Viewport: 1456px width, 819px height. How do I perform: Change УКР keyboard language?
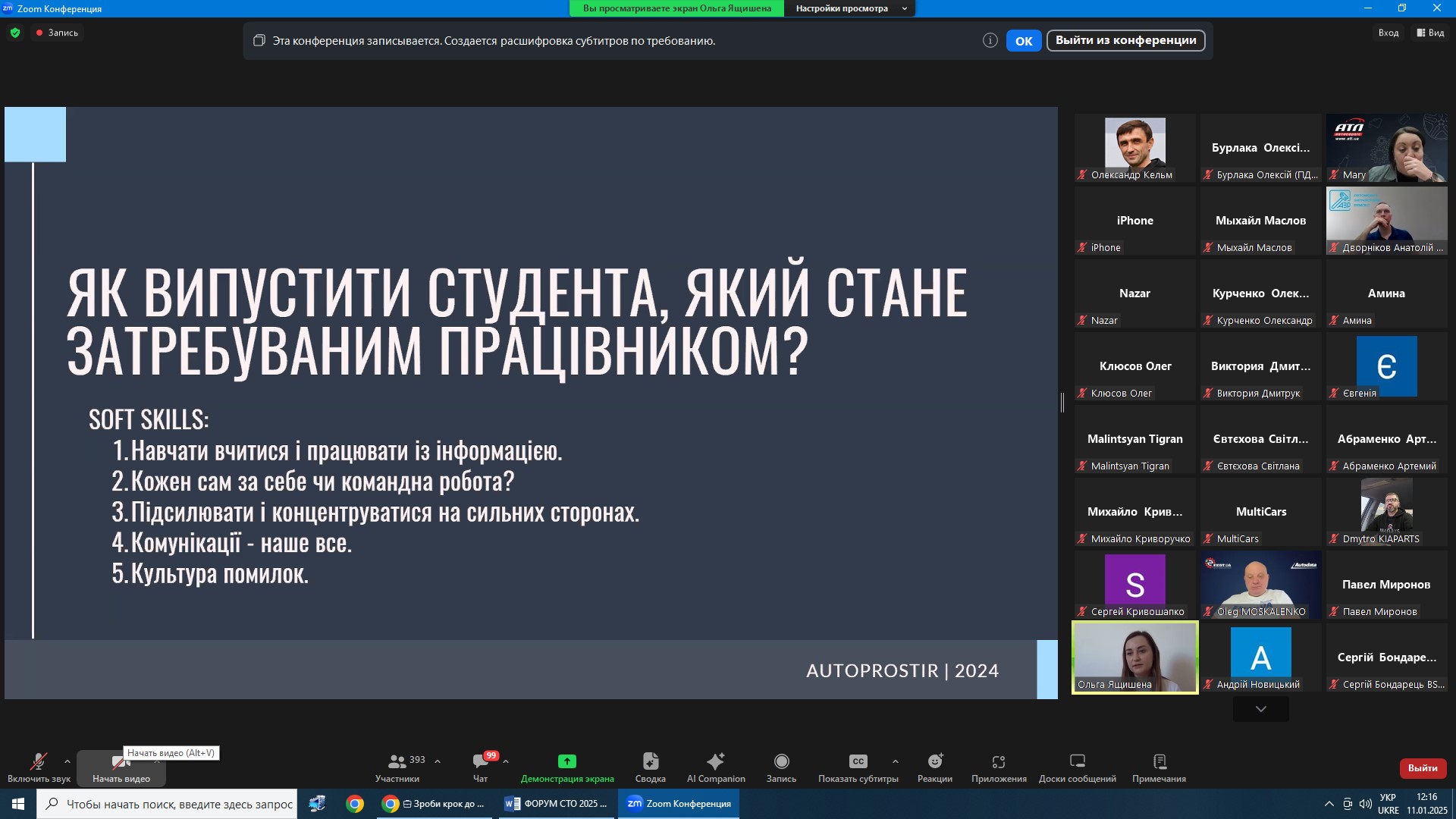[1388, 804]
